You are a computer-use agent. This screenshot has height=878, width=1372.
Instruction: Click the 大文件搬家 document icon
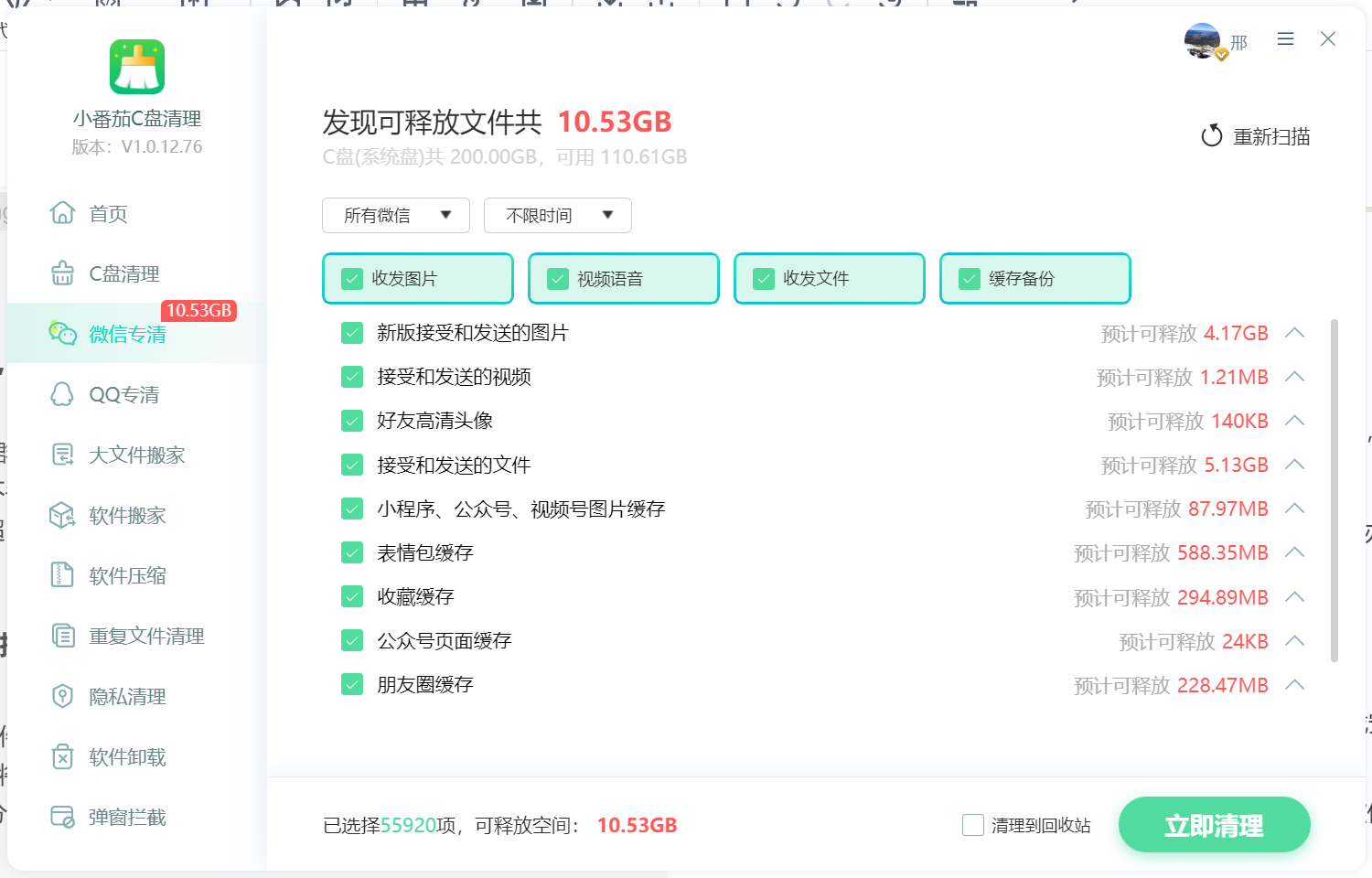[x=62, y=454]
